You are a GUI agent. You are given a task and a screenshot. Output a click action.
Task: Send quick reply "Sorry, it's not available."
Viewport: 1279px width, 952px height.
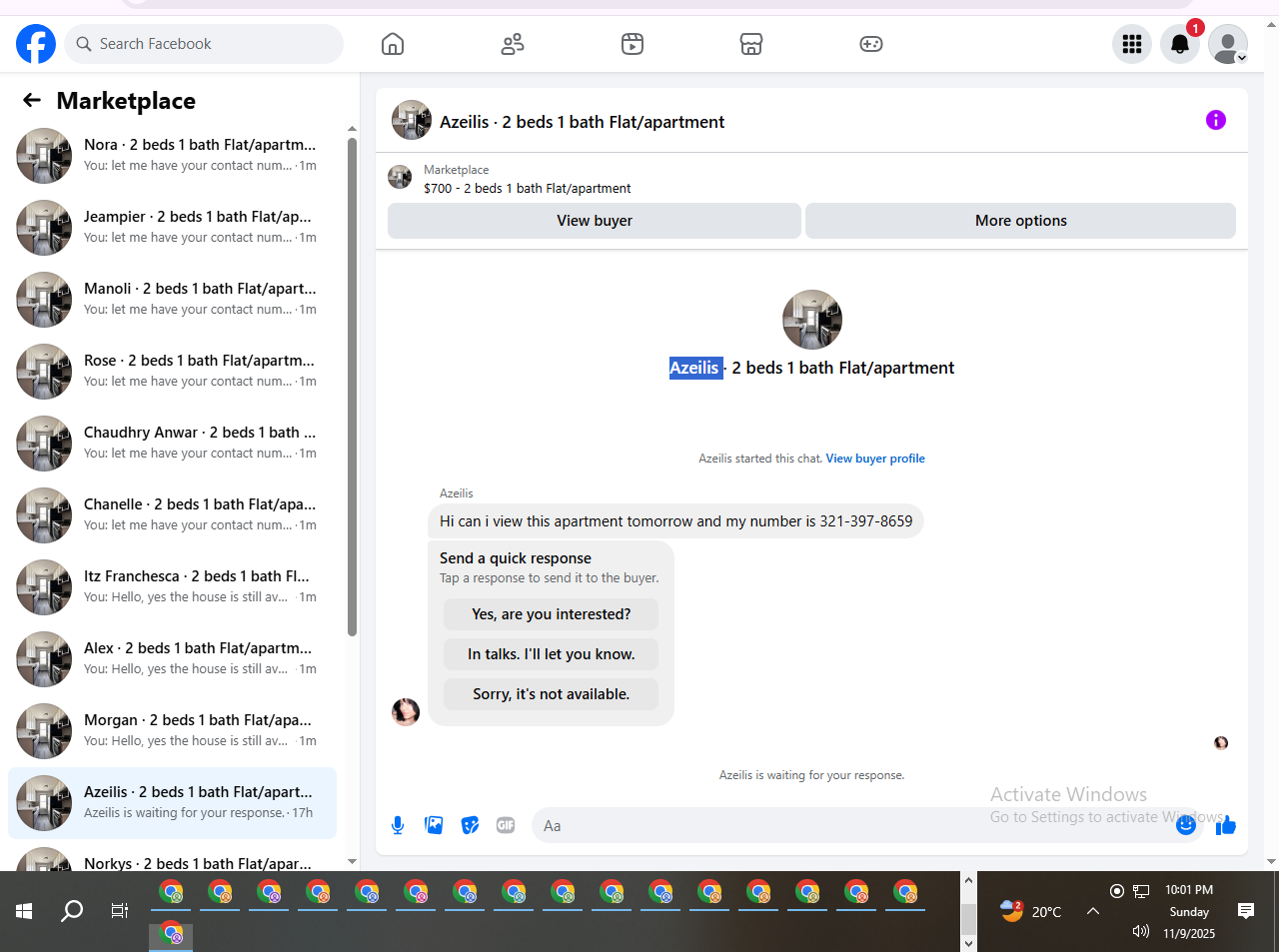(552, 694)
